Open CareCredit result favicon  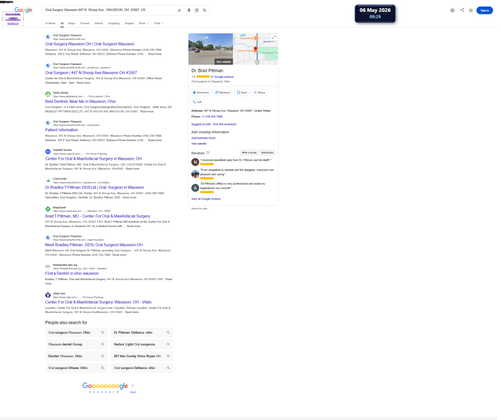(48, 180)
